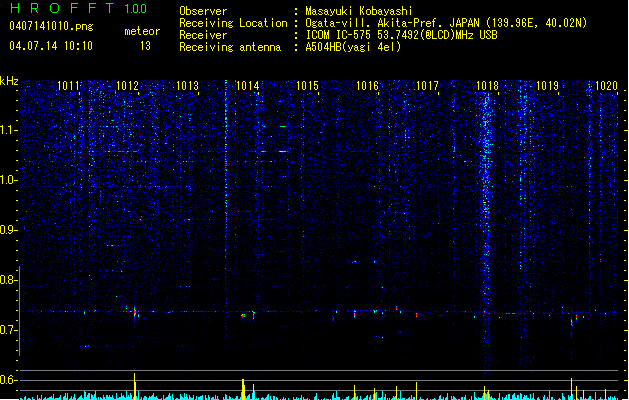Click time marker 1019
The height and width of the screenshot is (400, 629).
(x=548, y=86)
